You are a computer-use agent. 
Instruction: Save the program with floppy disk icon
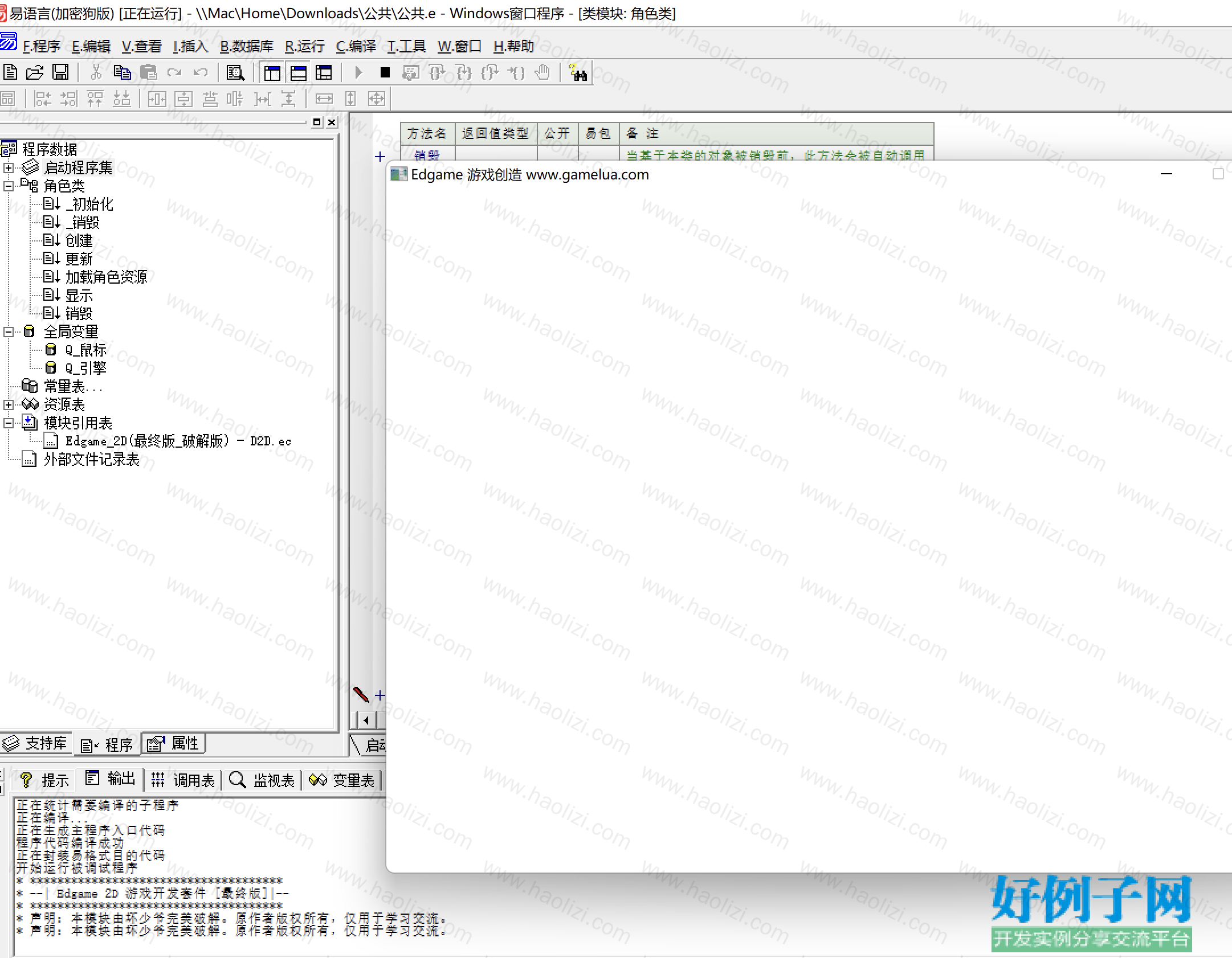60,72
